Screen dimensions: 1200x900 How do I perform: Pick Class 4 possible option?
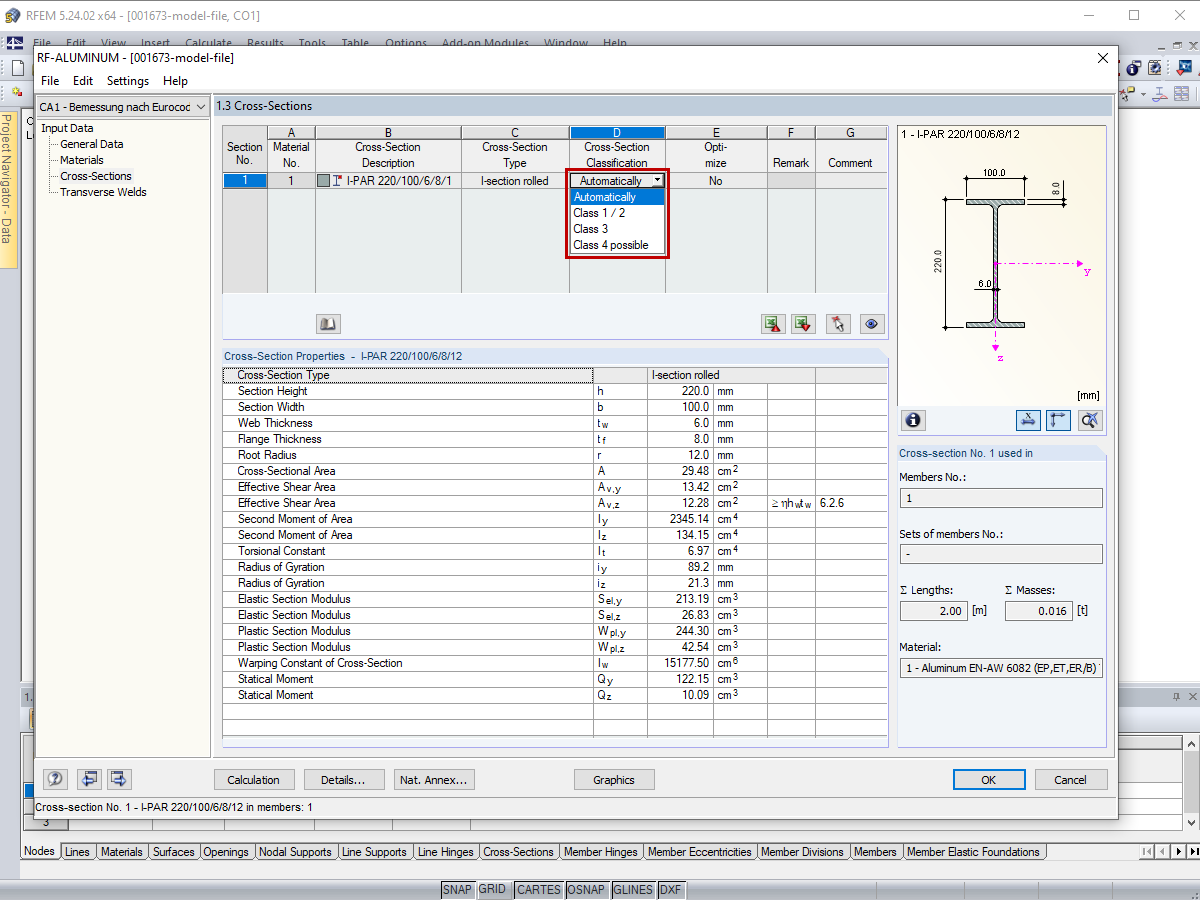tap(617, 245)
